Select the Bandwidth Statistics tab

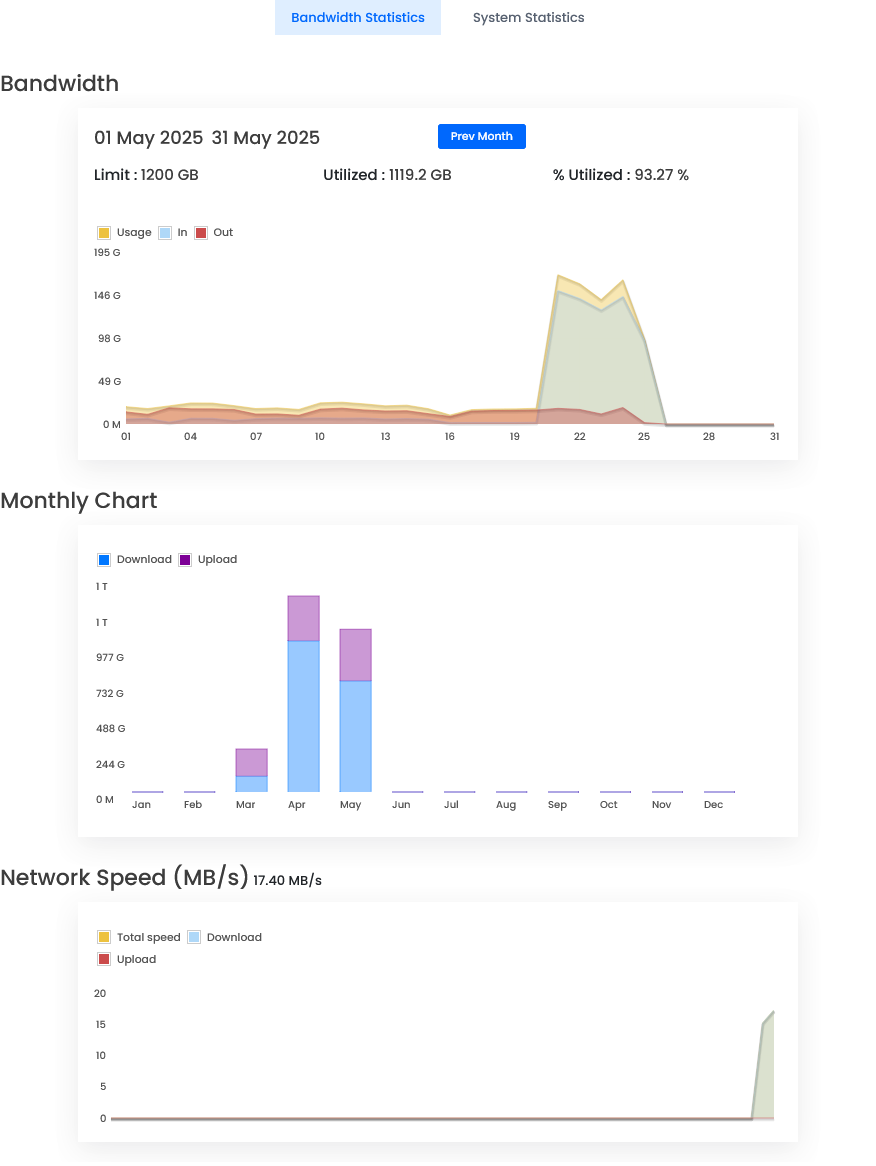point(357,18)
